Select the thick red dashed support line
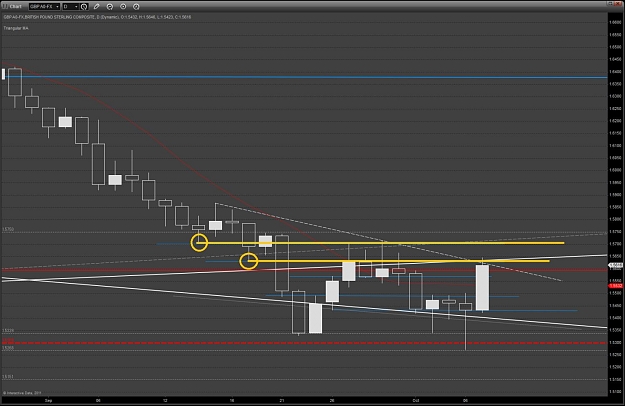Viewport: 625px width, 406px height. [305, 343]
